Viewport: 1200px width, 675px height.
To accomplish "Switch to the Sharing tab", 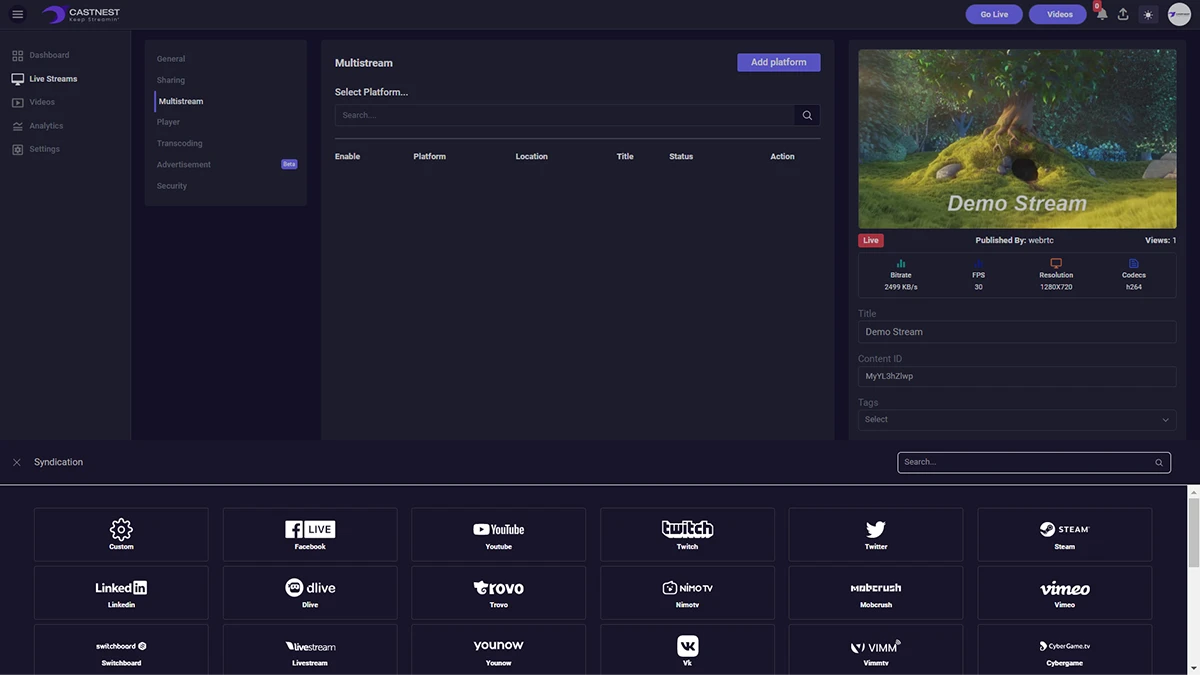I will pyautogui.click(x=171, y=80).
